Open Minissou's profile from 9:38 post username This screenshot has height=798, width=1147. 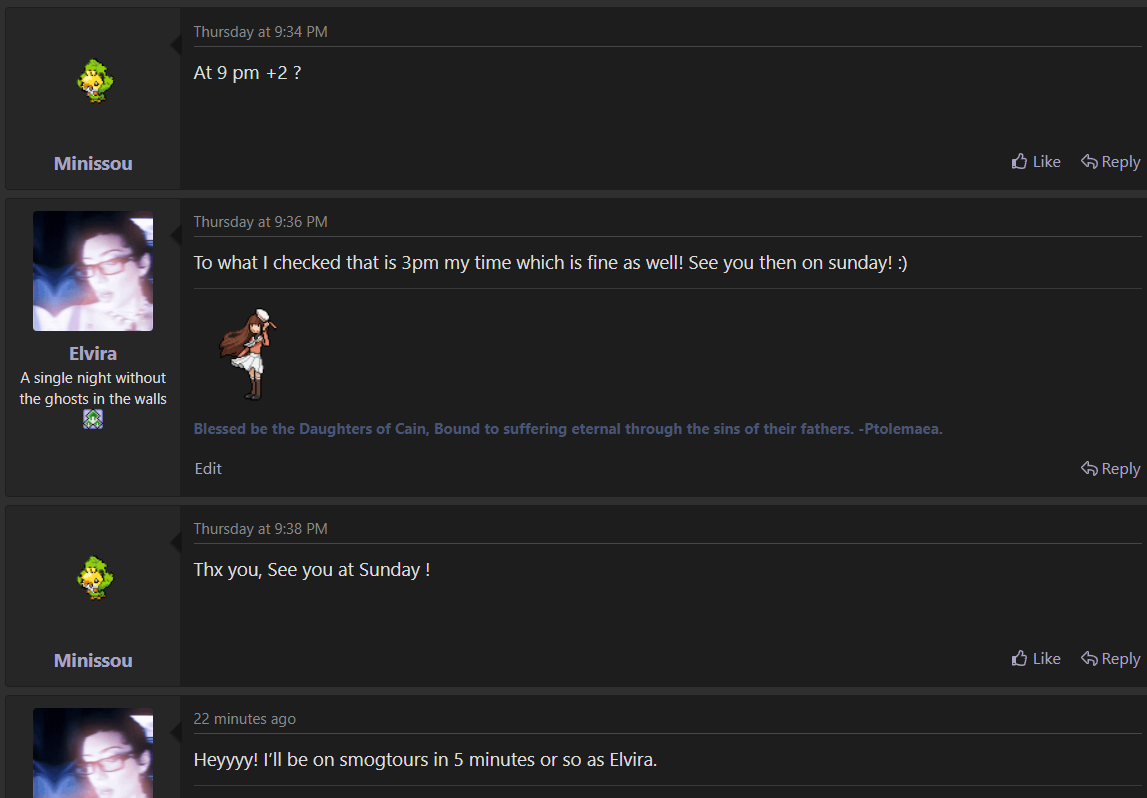(93, 660)
